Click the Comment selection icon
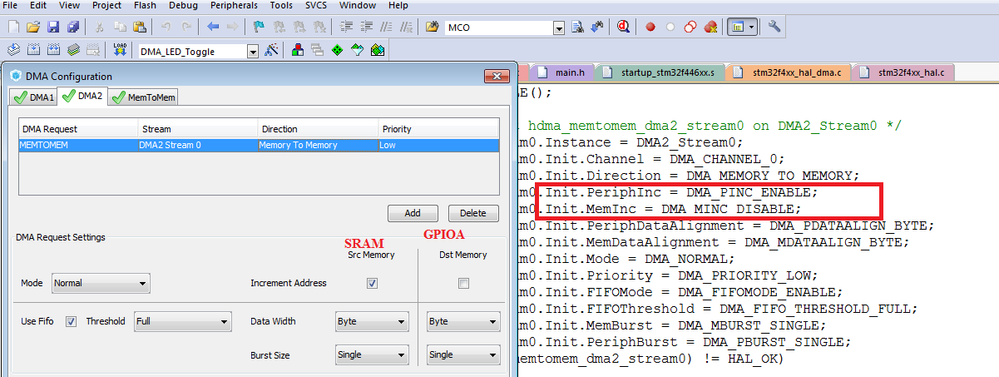Screen dimensions: 999x377 pyautogui.click(x=386, y=27)
